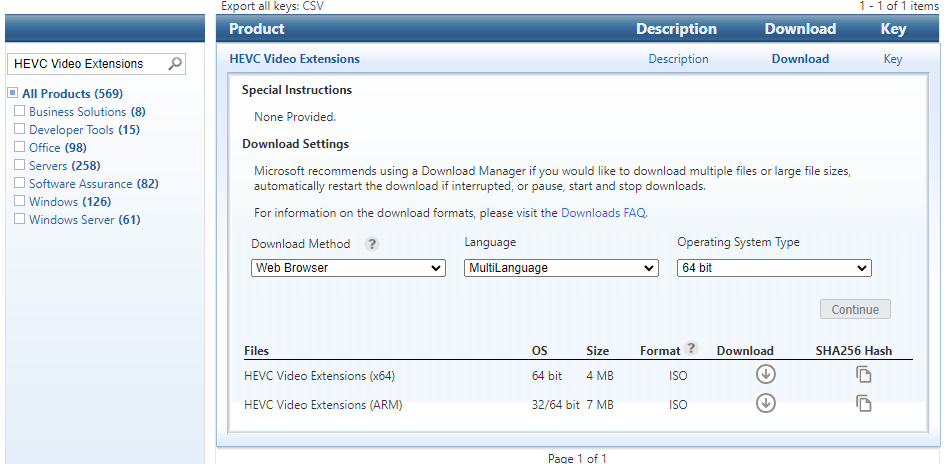Check the Office filter checkbox
Image resolution: width=948 pixels, height=464 pixels.
click(x=19, y=147)
